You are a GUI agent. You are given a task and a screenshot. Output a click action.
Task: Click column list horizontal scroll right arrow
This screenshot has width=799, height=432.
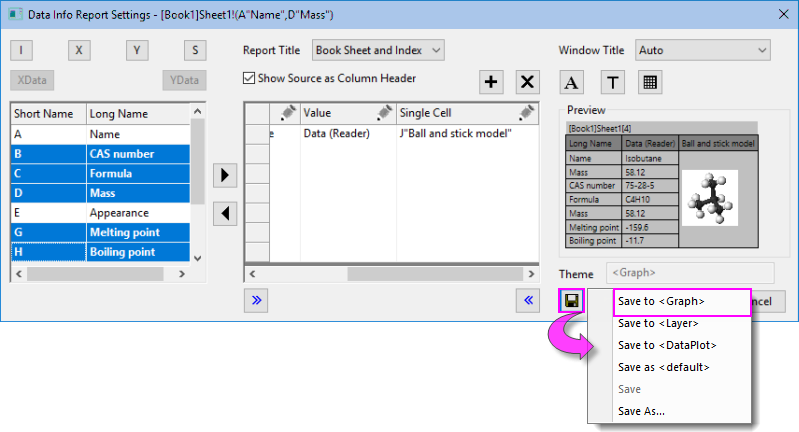(x=182, y=274)
